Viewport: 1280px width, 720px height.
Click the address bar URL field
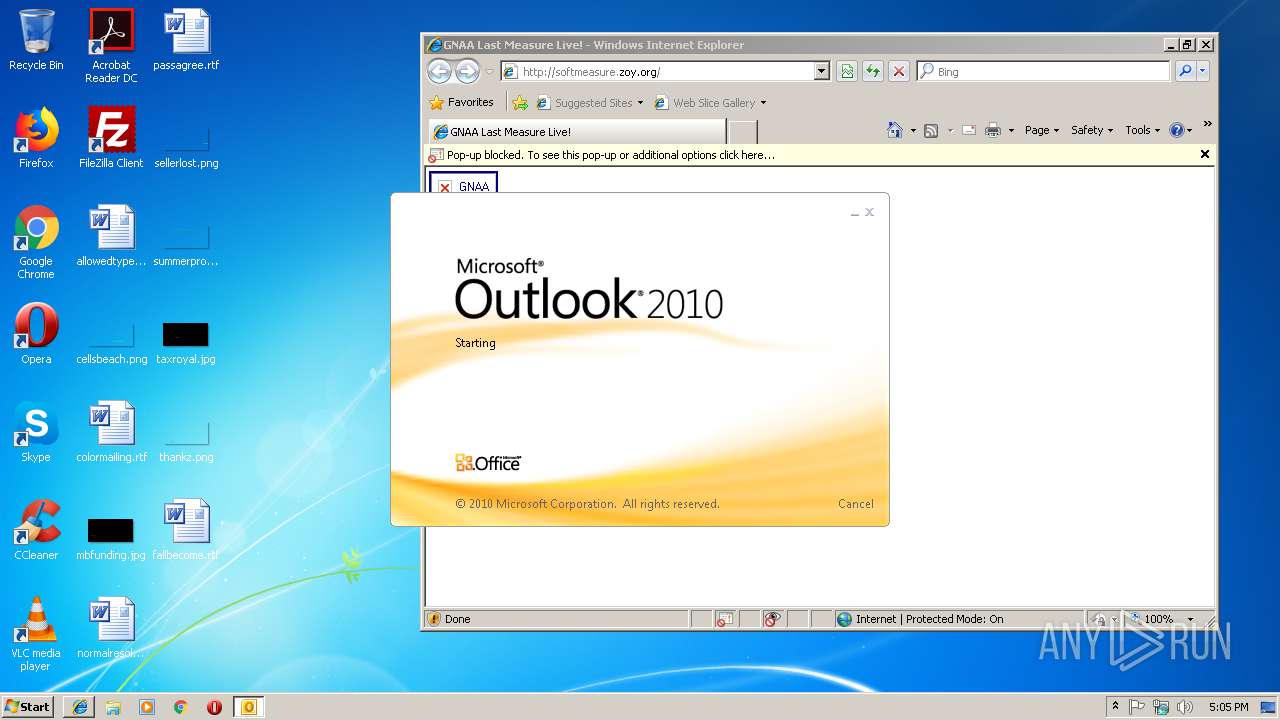[657, 71]
